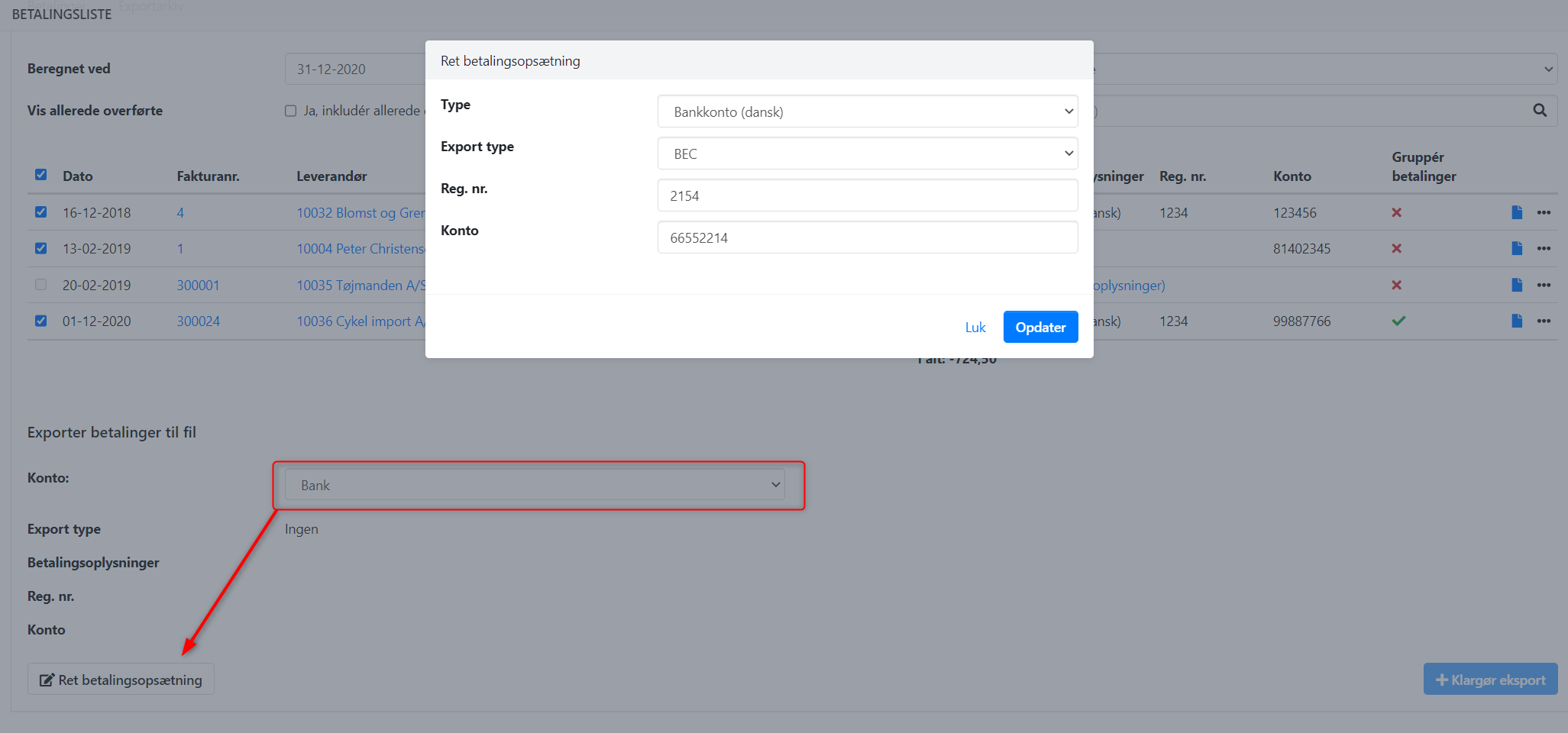Open invoice number 300001 link
The width and height of the screenshot is (1568, 733).
(198, 285)
